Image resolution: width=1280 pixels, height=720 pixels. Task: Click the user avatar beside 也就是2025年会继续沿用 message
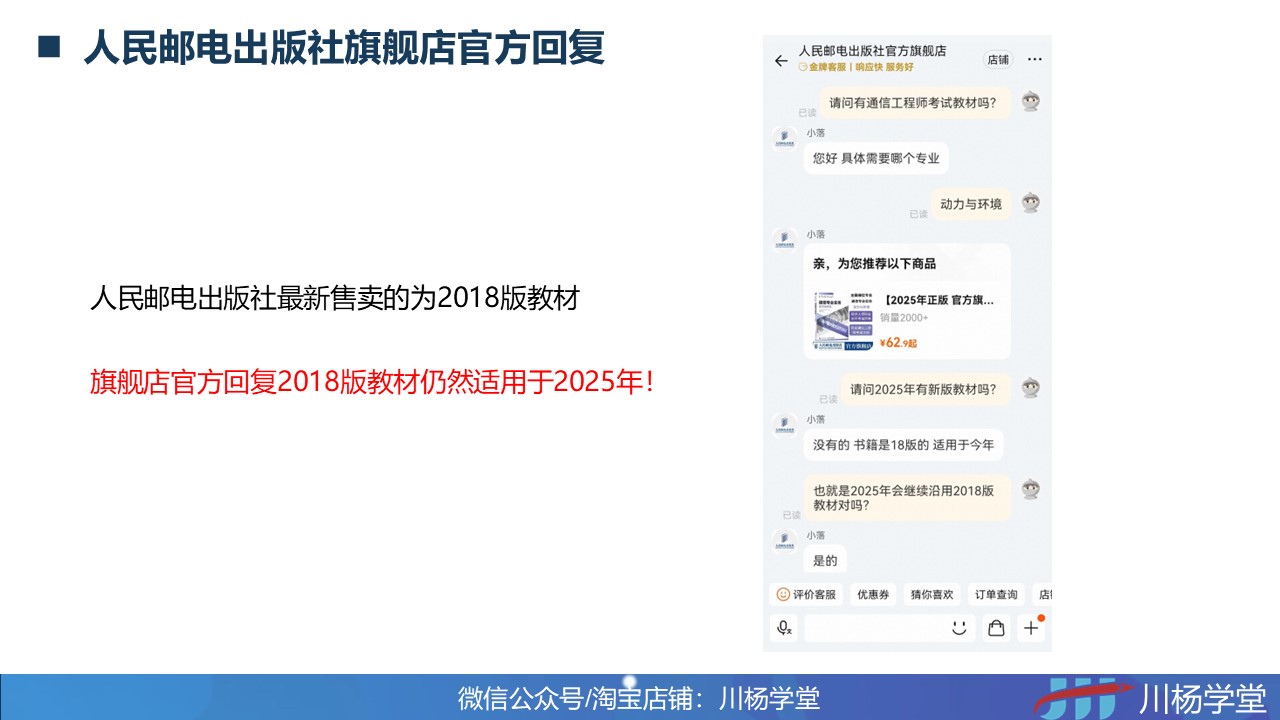tap(1031, 489)
